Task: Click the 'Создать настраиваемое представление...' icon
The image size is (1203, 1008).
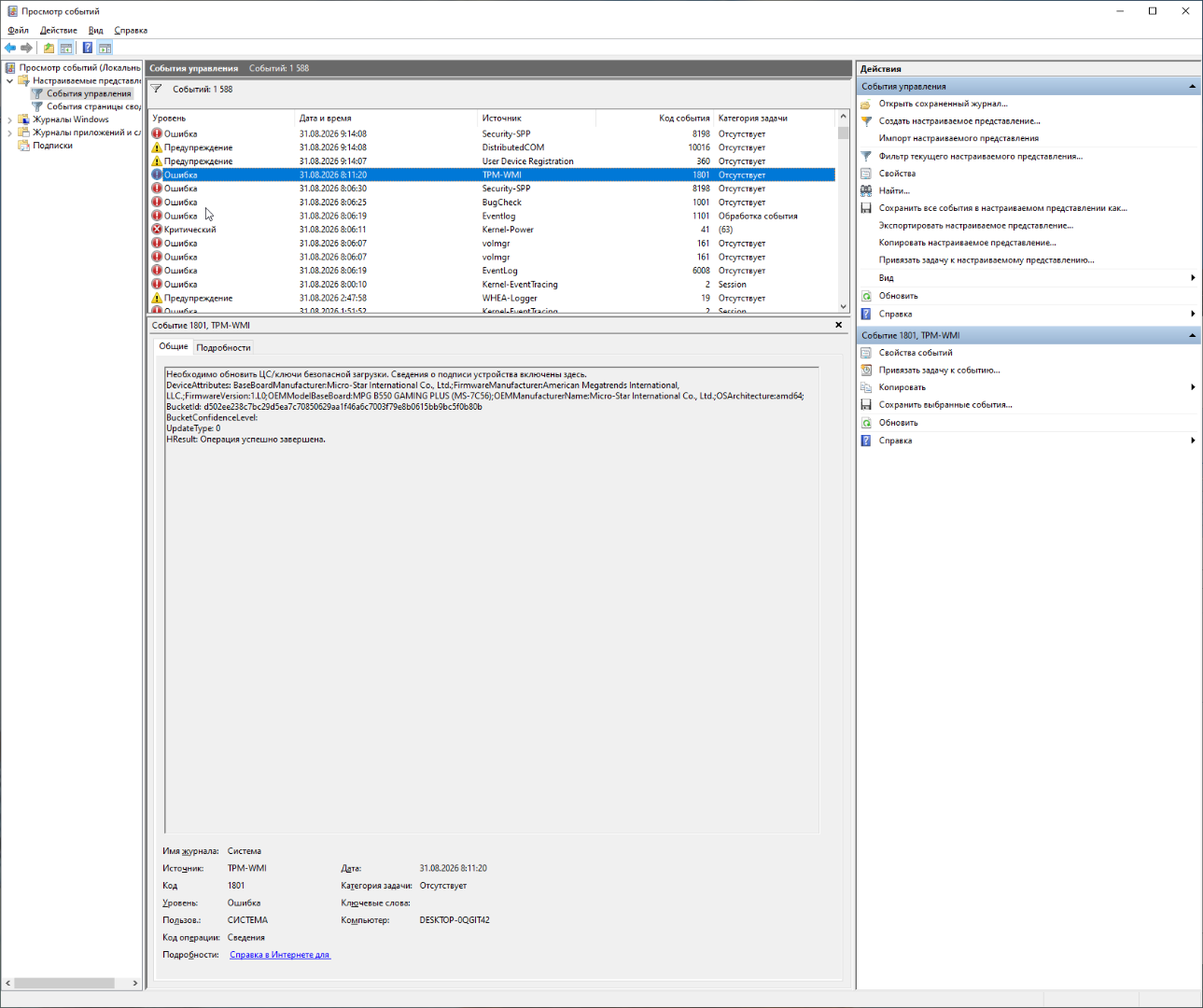Action: click(866, 121)
